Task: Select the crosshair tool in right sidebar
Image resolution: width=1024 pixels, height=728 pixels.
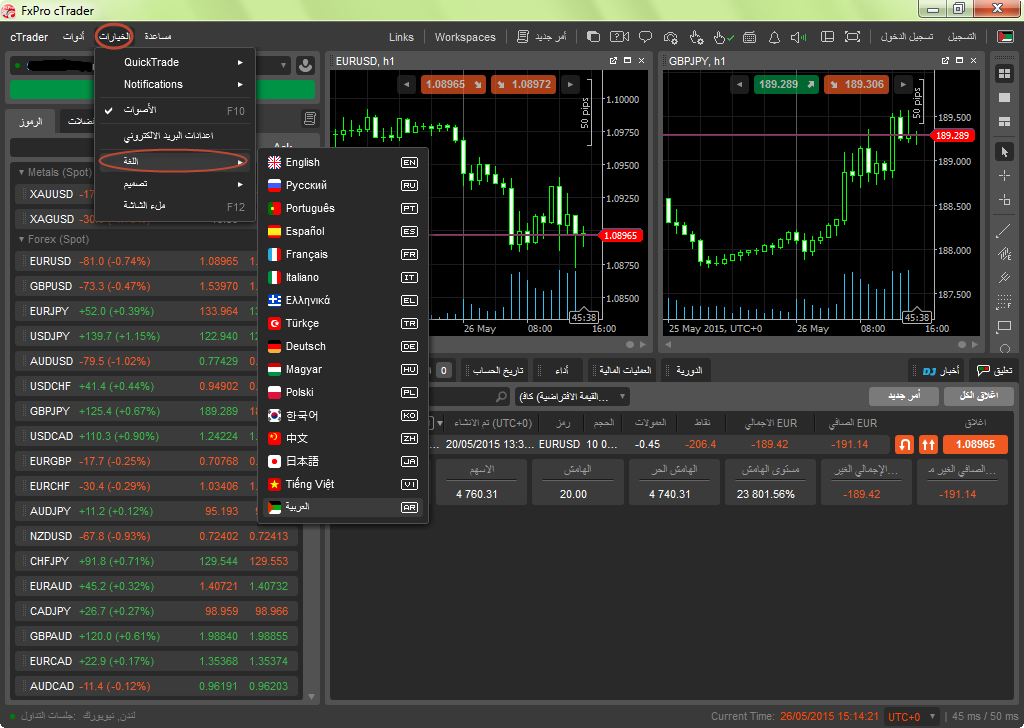Action: [1004, 176]
